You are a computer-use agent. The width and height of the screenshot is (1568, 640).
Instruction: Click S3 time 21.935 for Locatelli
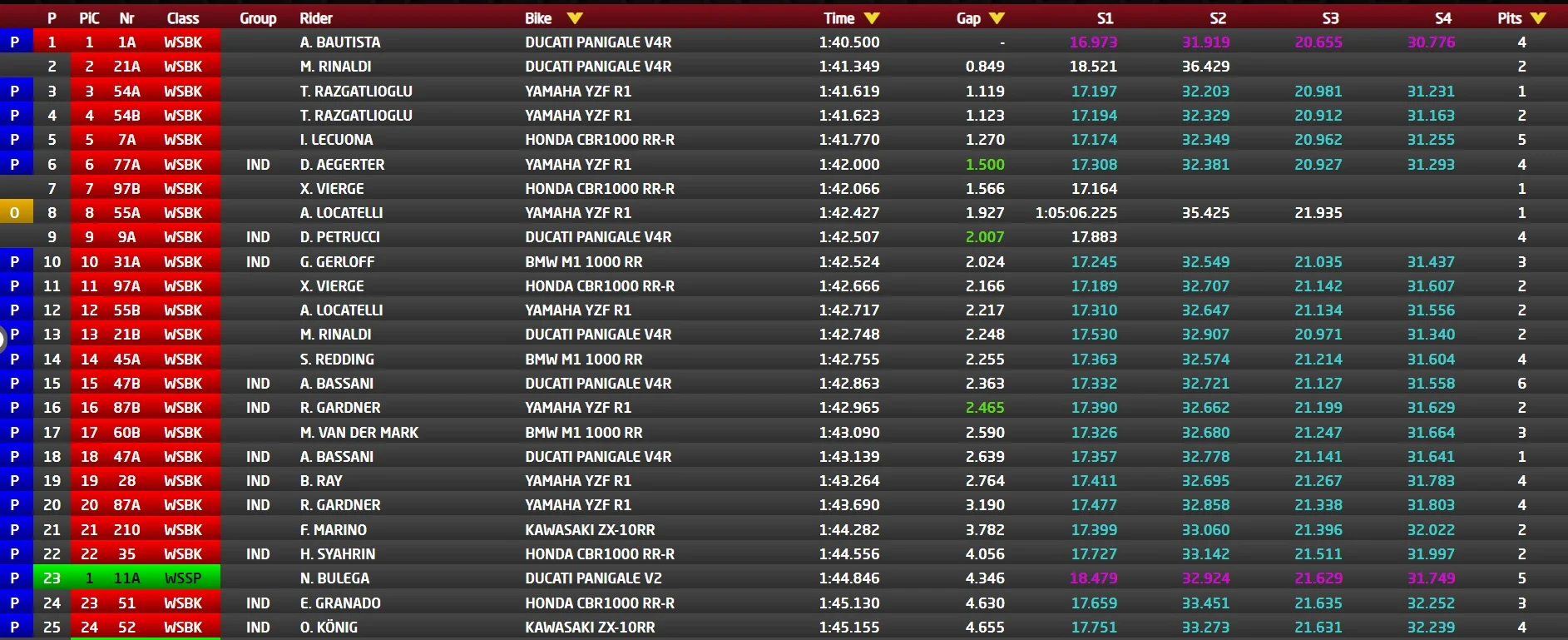tap(1318, 213)
